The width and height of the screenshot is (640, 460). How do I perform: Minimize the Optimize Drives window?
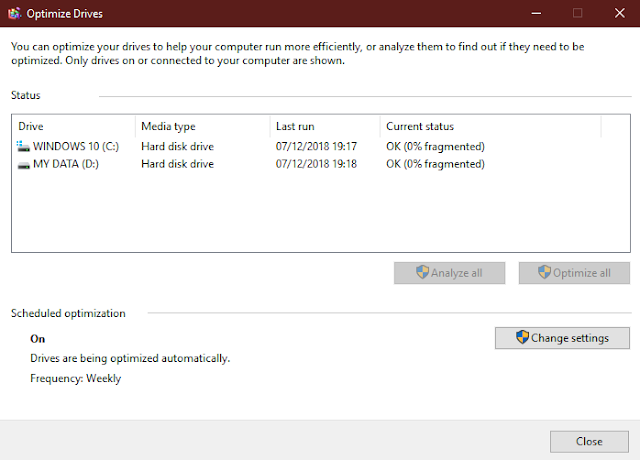coord(536,13)
